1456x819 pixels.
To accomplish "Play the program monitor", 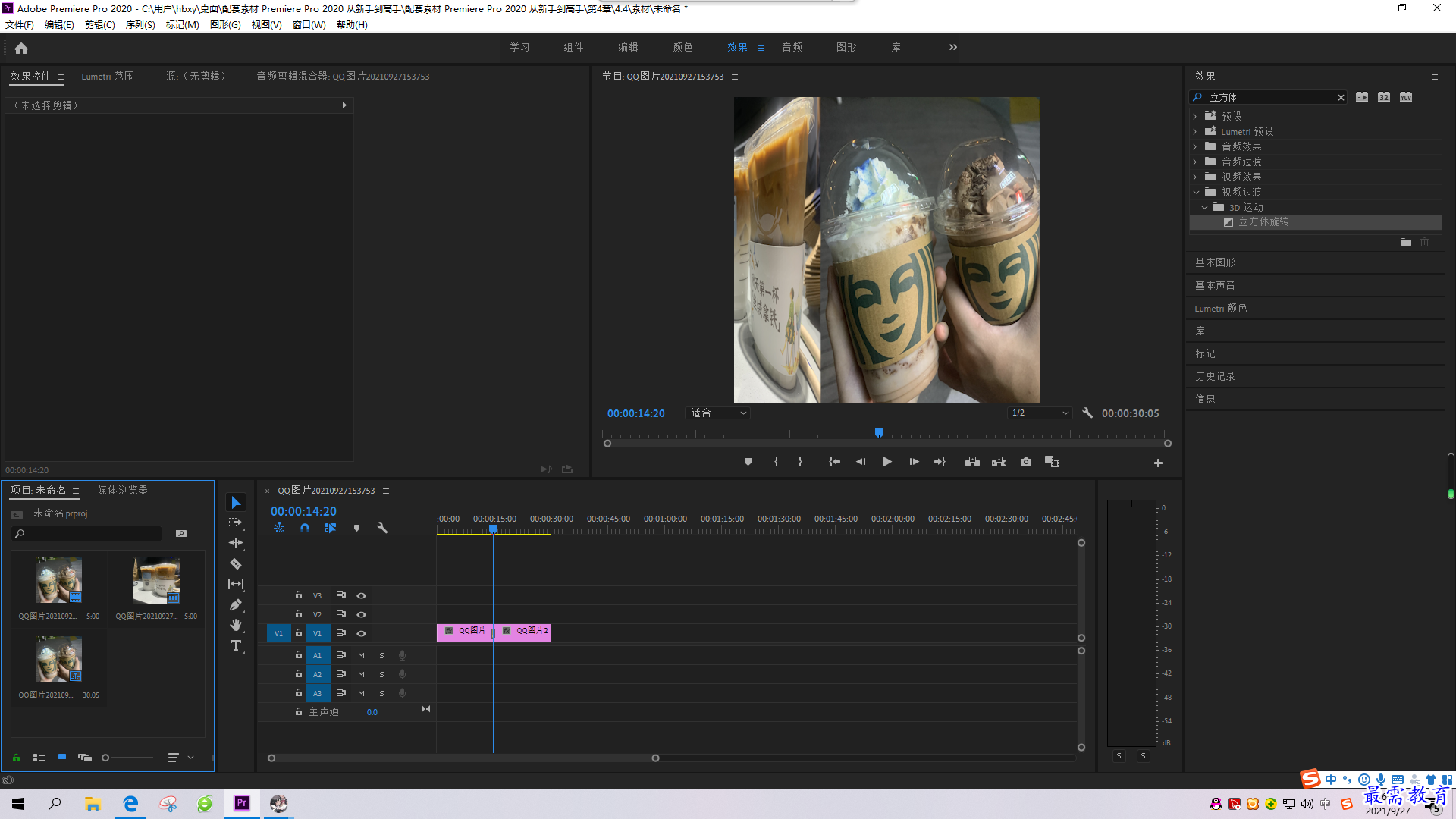I will (x=886, y=462).
